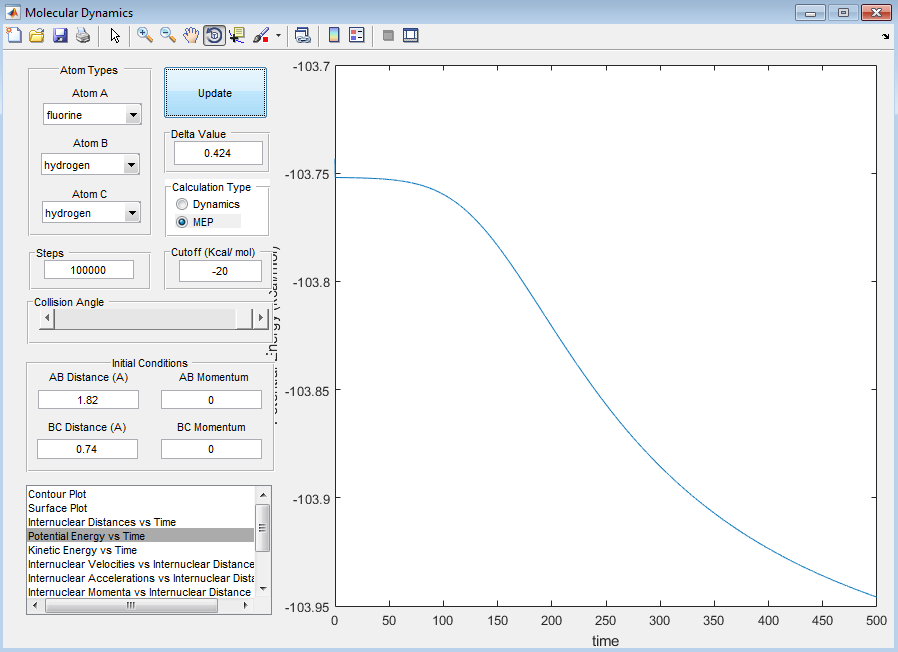
Task: Click the Link Plot icon
Action: pos(302,36)
